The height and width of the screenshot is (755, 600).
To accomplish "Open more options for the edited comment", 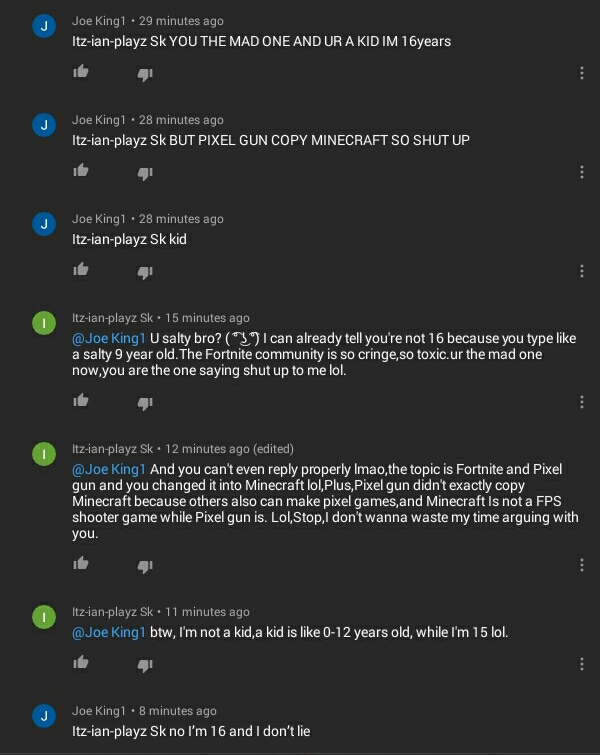I will 582,565.
